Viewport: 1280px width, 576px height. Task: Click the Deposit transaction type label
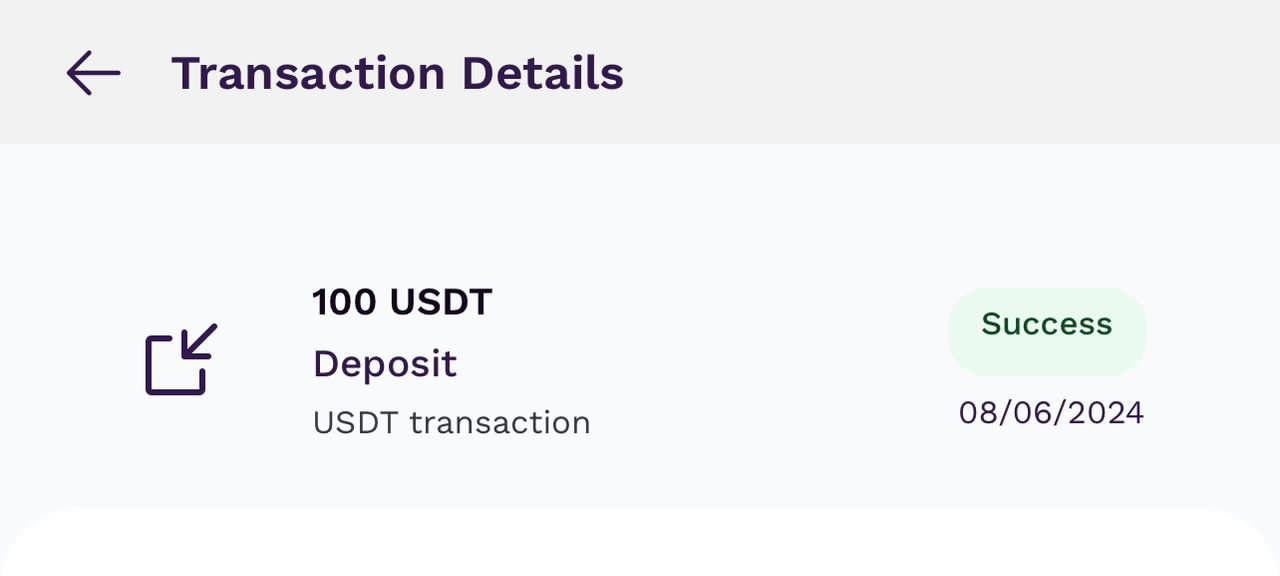coord(385,364)
